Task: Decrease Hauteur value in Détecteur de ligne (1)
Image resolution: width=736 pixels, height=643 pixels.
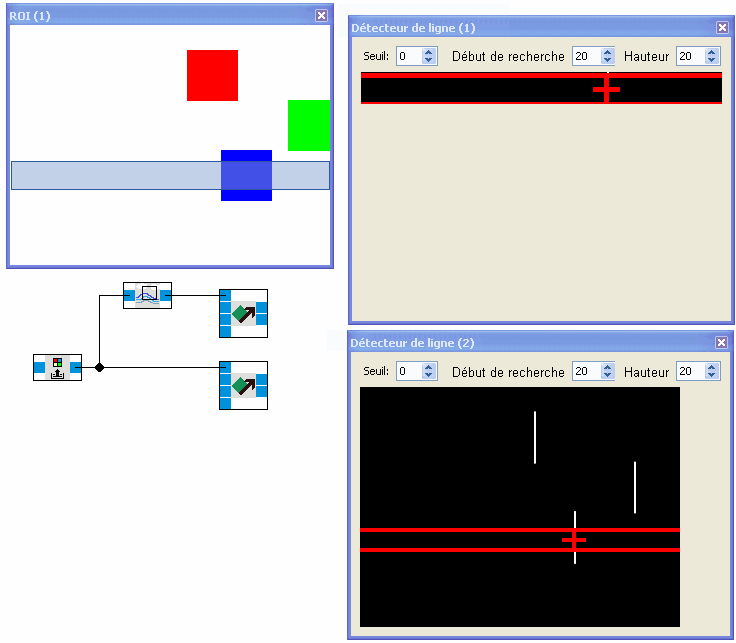Action: tap(711, 61)
